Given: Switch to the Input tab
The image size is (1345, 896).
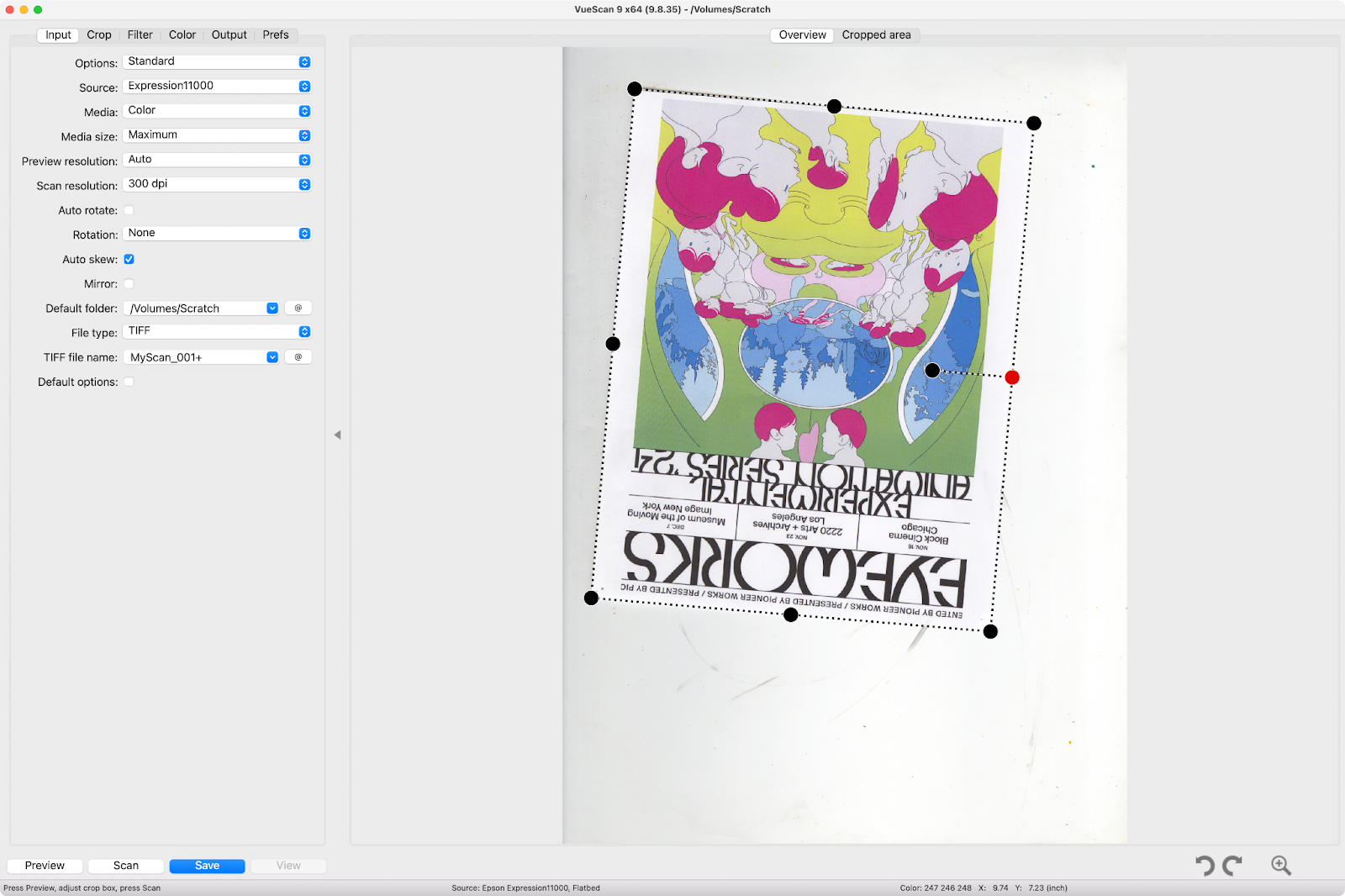Looking at the screenshot, I should 58,35.
